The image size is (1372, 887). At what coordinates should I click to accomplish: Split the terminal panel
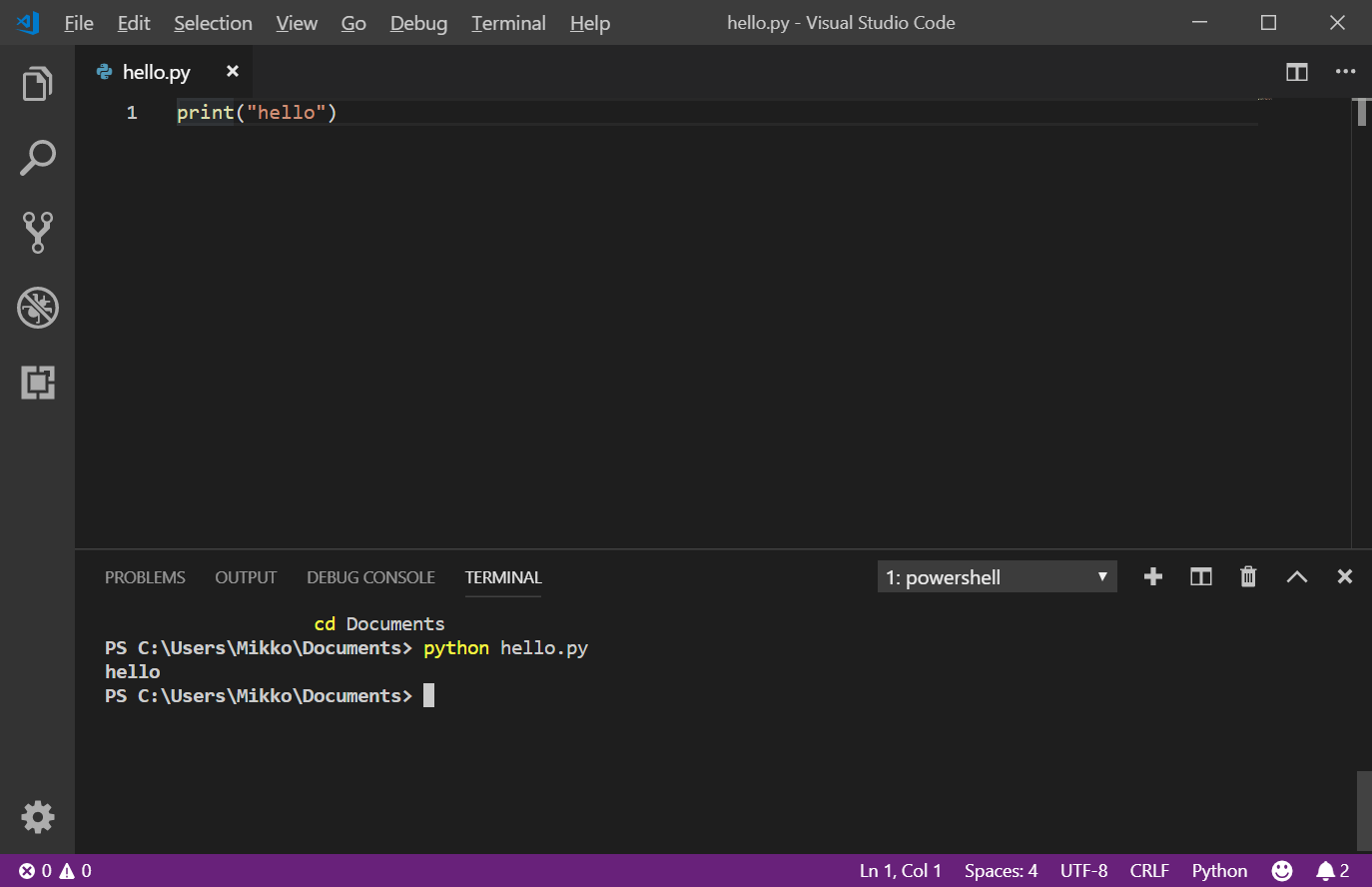coord(1201,576)
